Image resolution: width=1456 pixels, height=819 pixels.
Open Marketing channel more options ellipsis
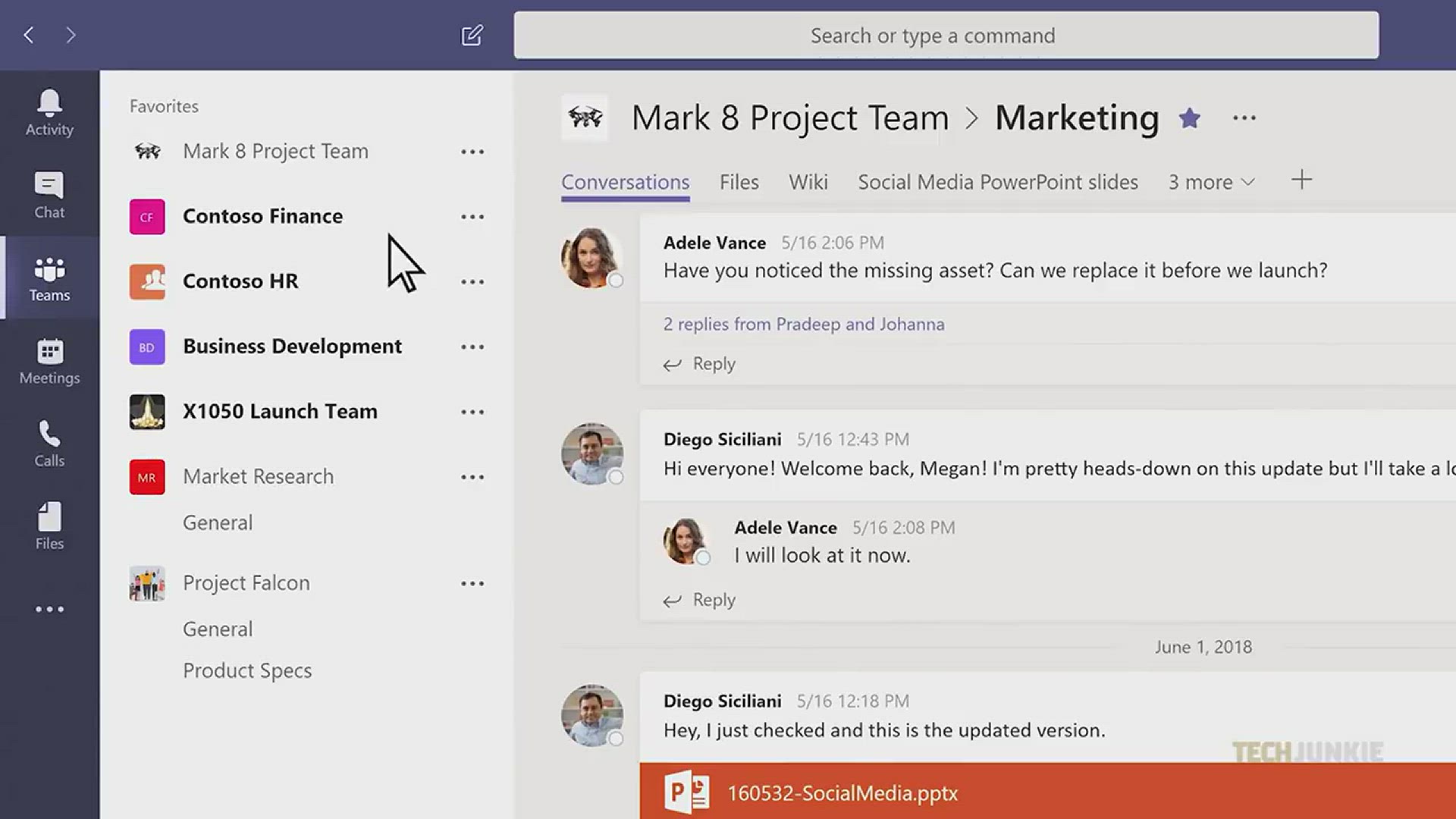pyautogui.click(x=1244, y=118)
